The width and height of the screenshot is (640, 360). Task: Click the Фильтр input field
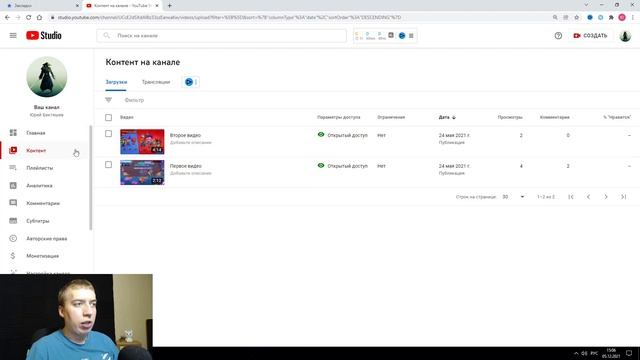pos(134,100)
